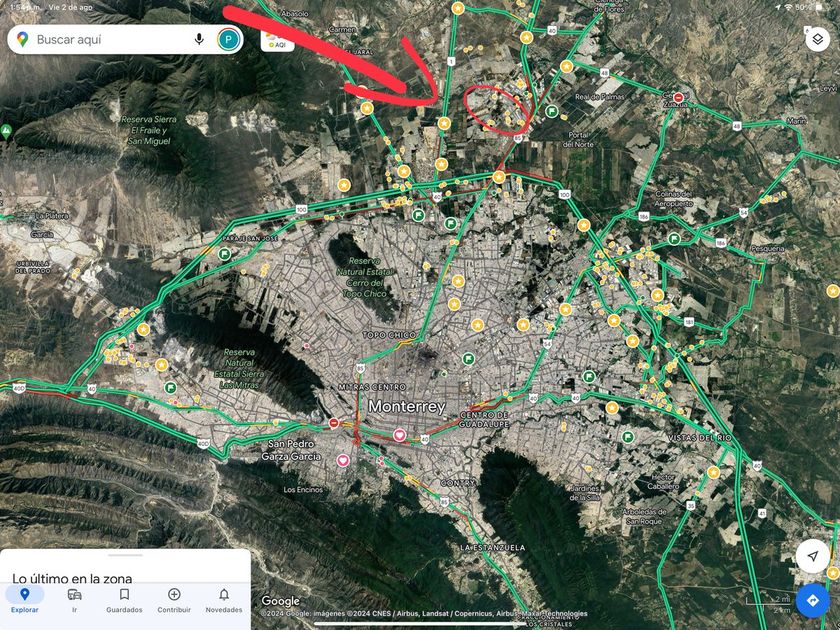840x630 pixels.
Task: Tap the road closure icon near Mitras Centro
Action: (334, 423)
